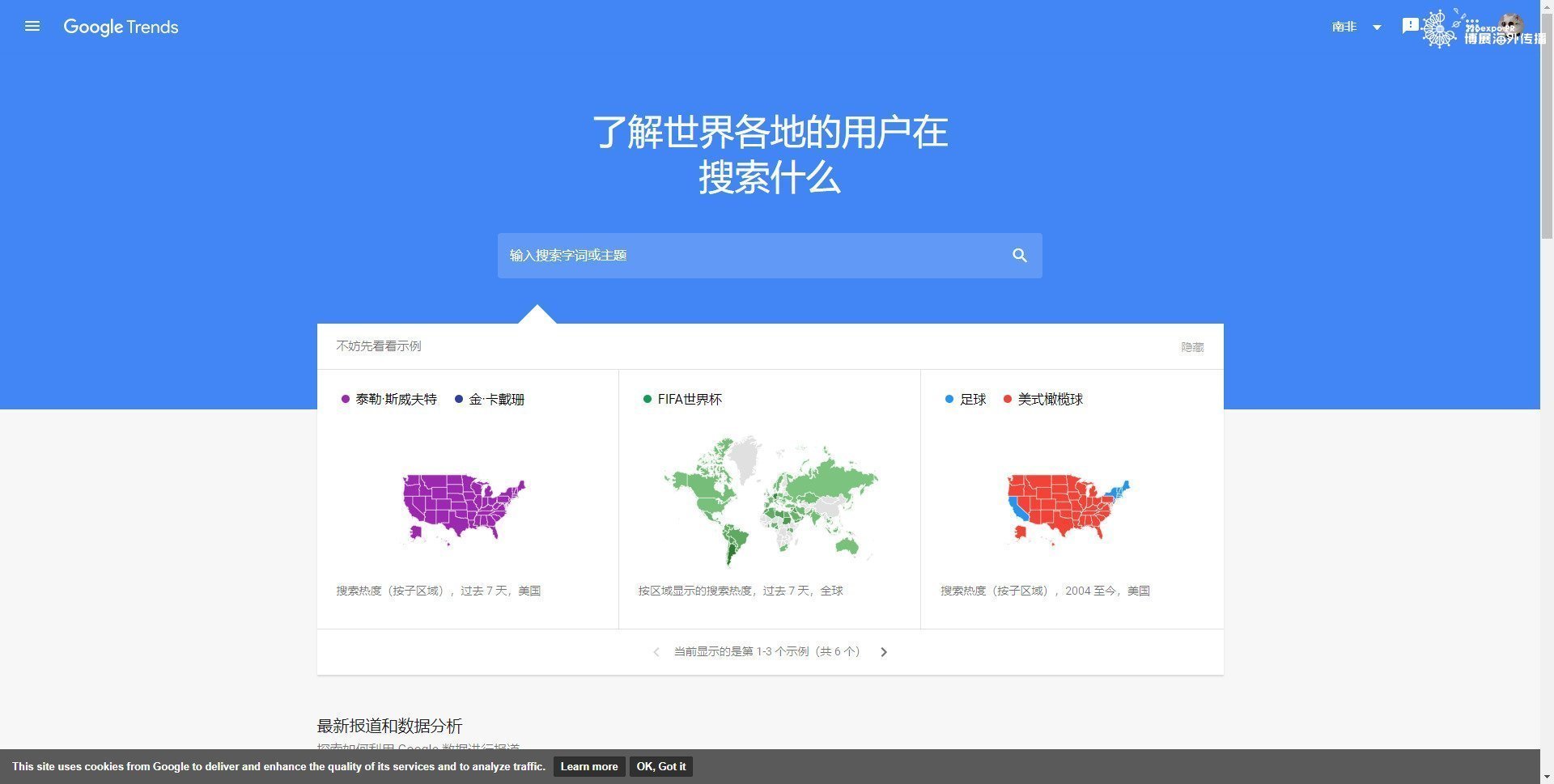Open the red and blue US map

tap(1068, 510)
